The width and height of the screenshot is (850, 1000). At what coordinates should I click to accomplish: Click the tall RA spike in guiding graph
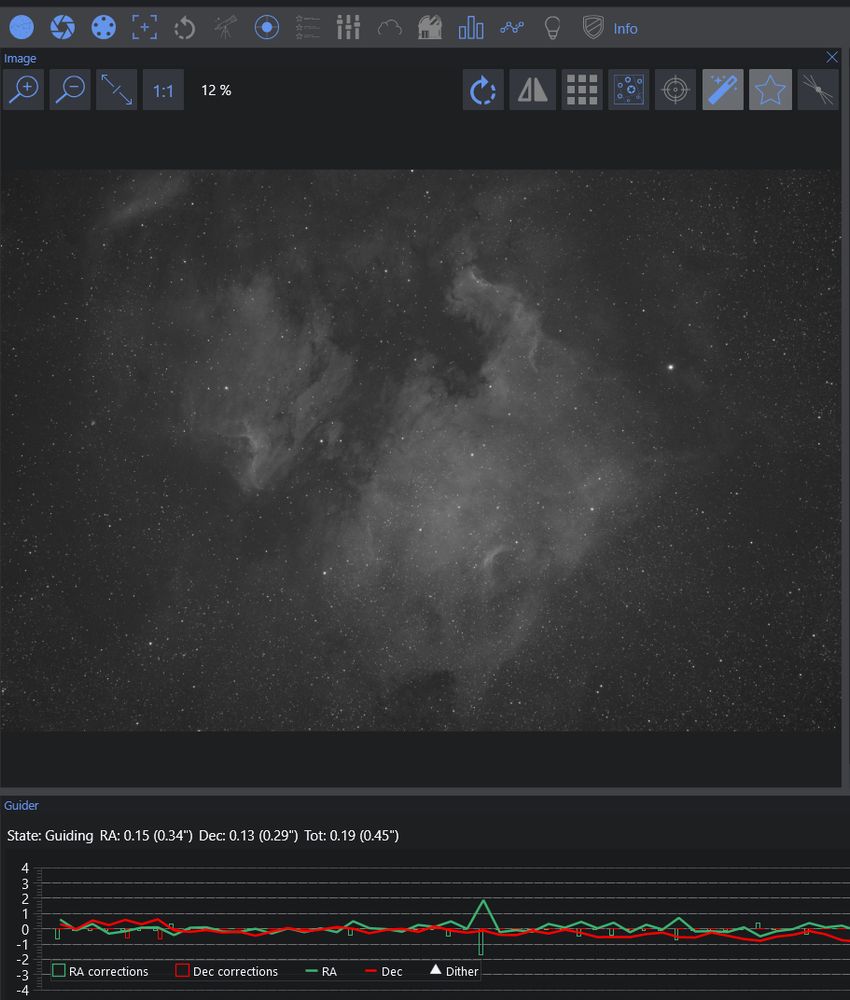(484, 912)
